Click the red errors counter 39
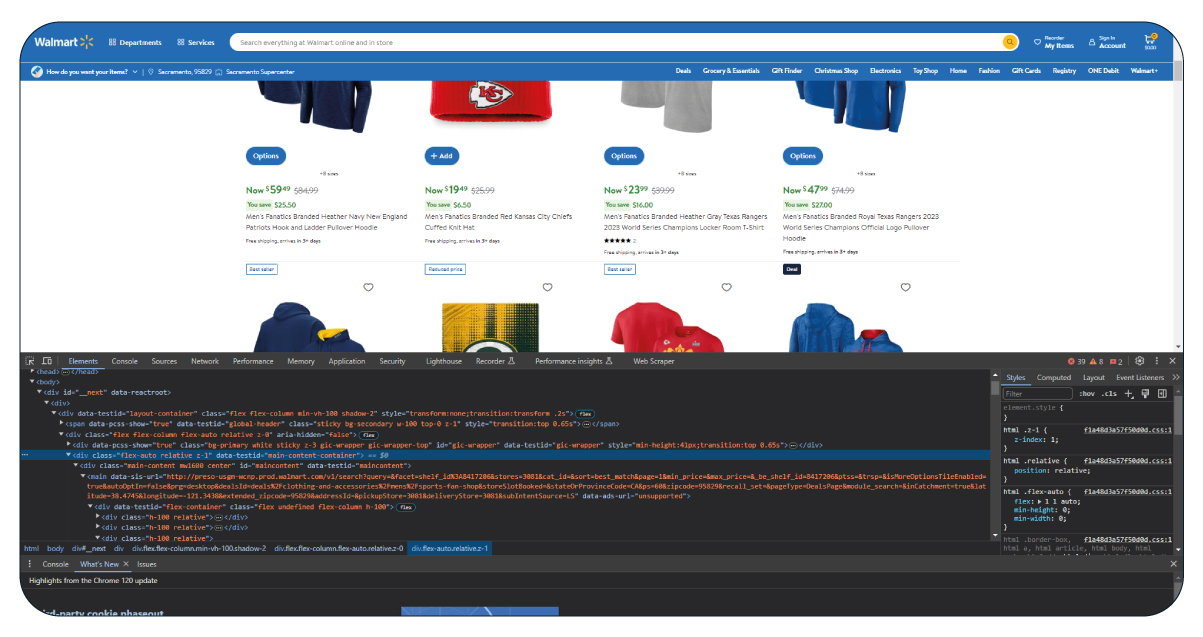The image size is (1203, 637). click(x=1076, y=361)
